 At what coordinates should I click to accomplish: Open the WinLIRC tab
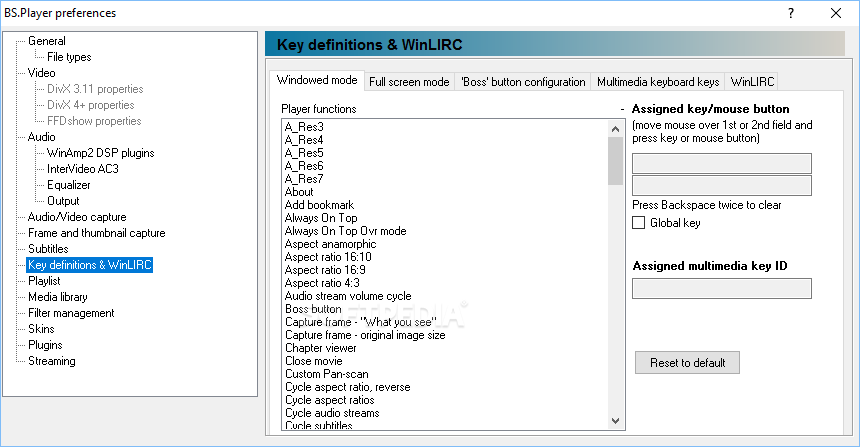pyautogui.click(x=752, y=82)
